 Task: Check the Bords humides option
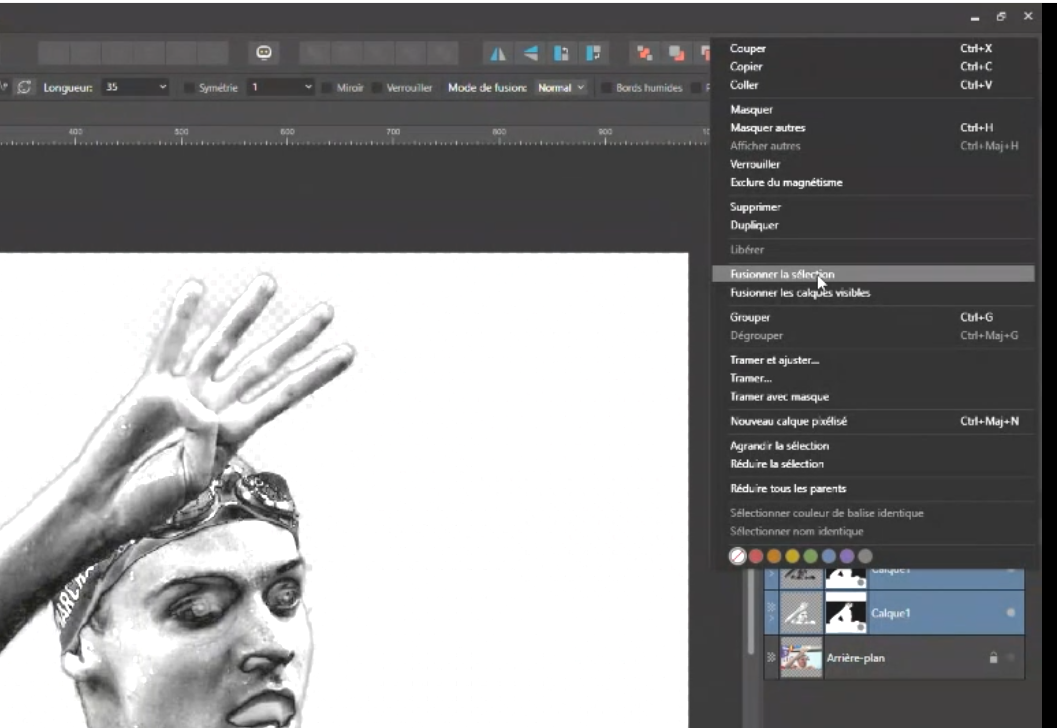[x=607, y=88]
